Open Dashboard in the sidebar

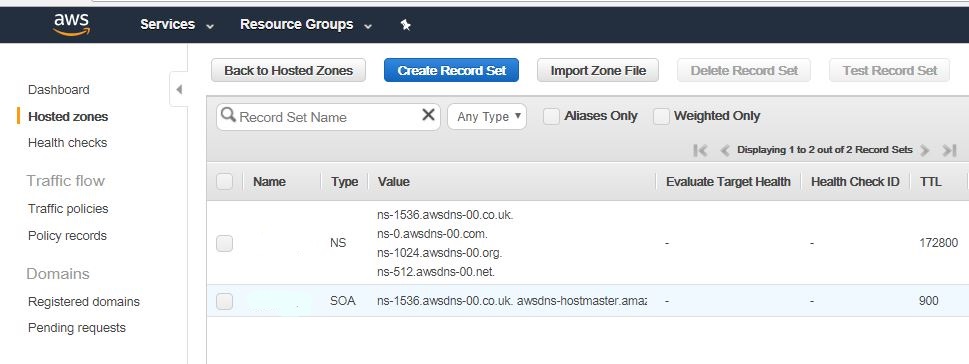click(59, 90)
